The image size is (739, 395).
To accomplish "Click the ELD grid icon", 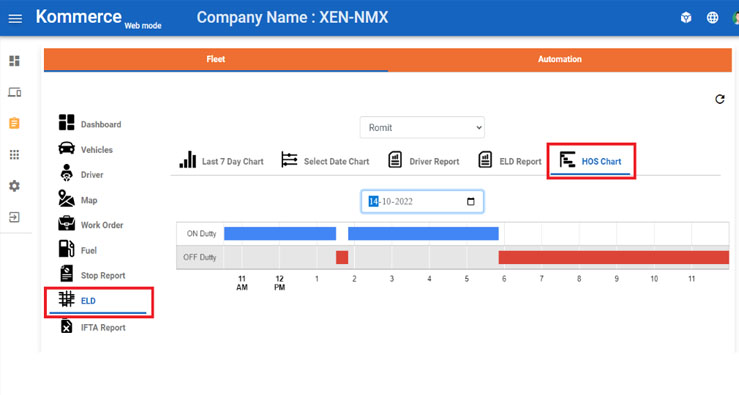I will [x=66, y=299].
